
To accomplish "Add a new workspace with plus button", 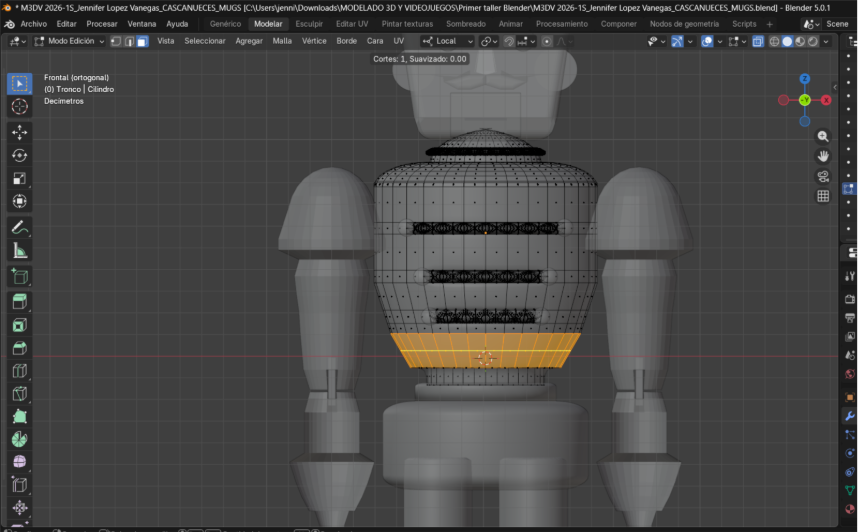I will [x=769, y=23].
